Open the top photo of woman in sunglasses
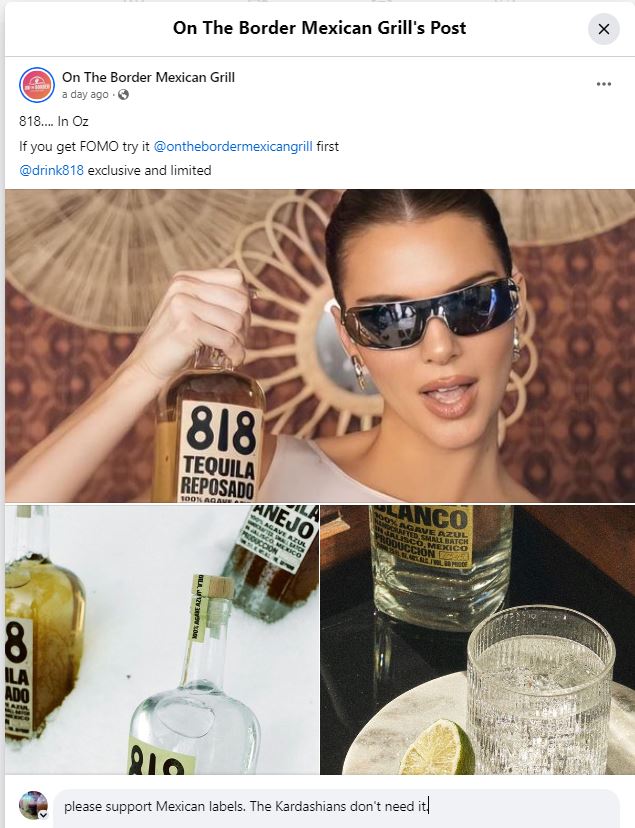The height and width of the screenshot is (828, 635). coord(320,345)
